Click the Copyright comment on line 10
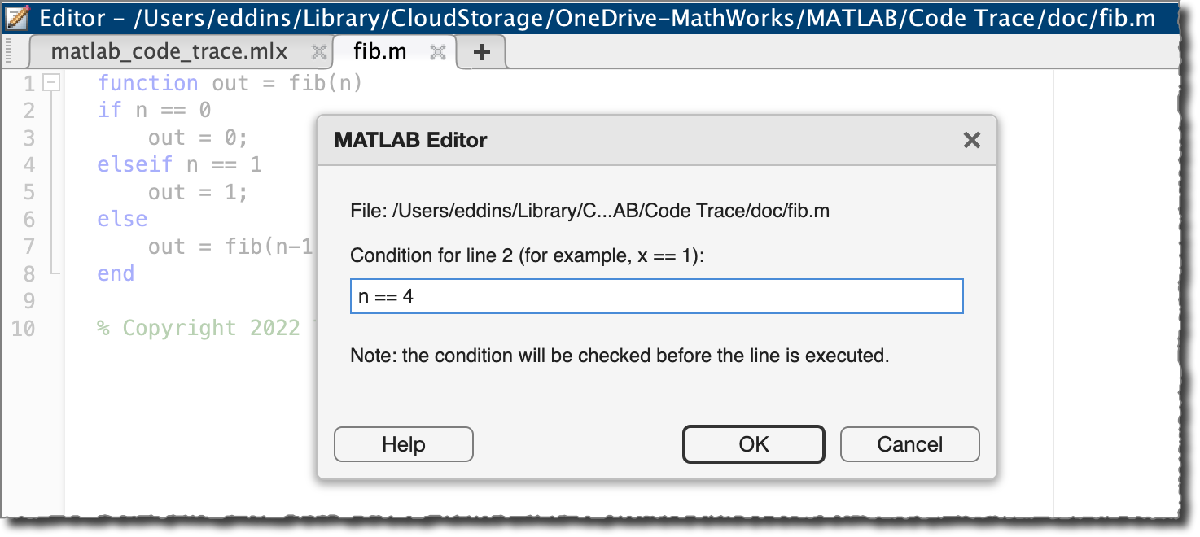The image size is (1200, 537). (x=200, y=328)
